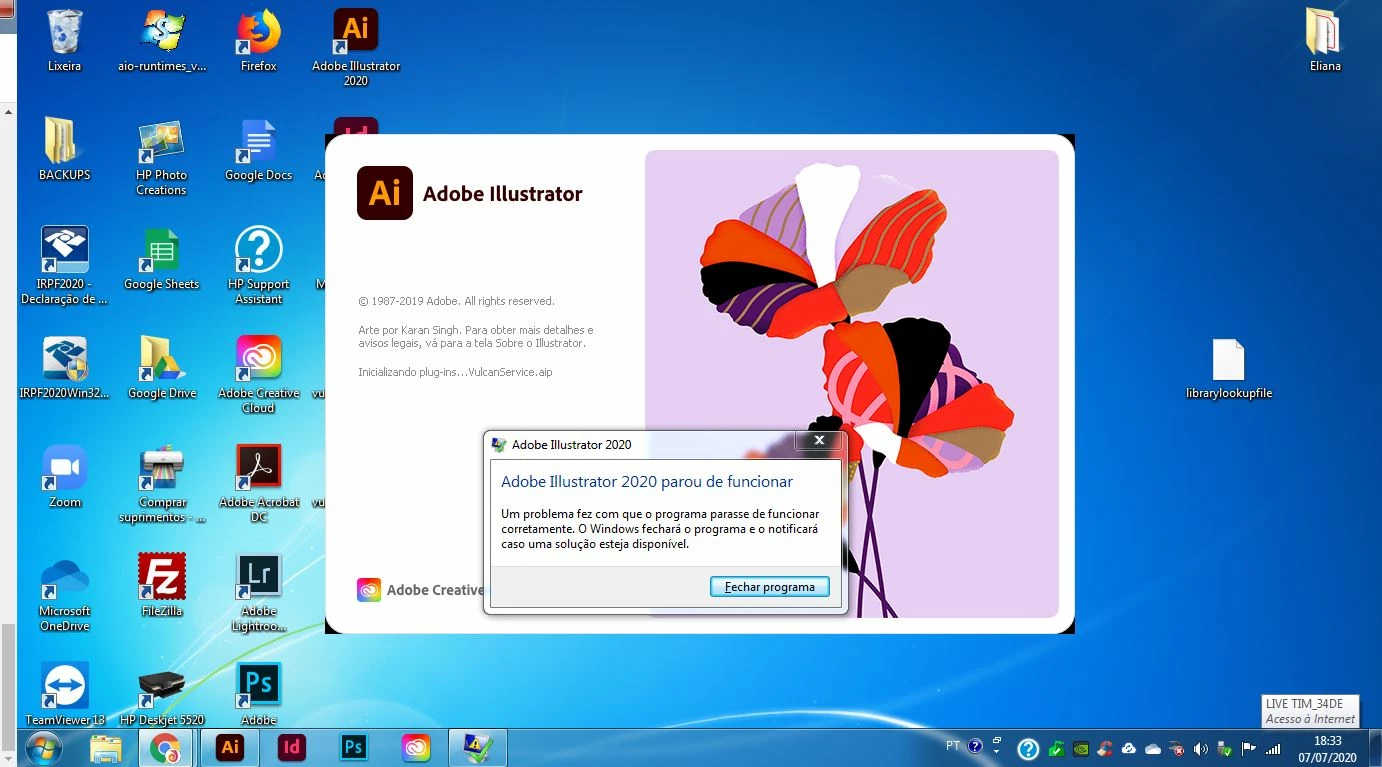Click the Illustrator Ai logo on the splash

[x=385, y=193]
